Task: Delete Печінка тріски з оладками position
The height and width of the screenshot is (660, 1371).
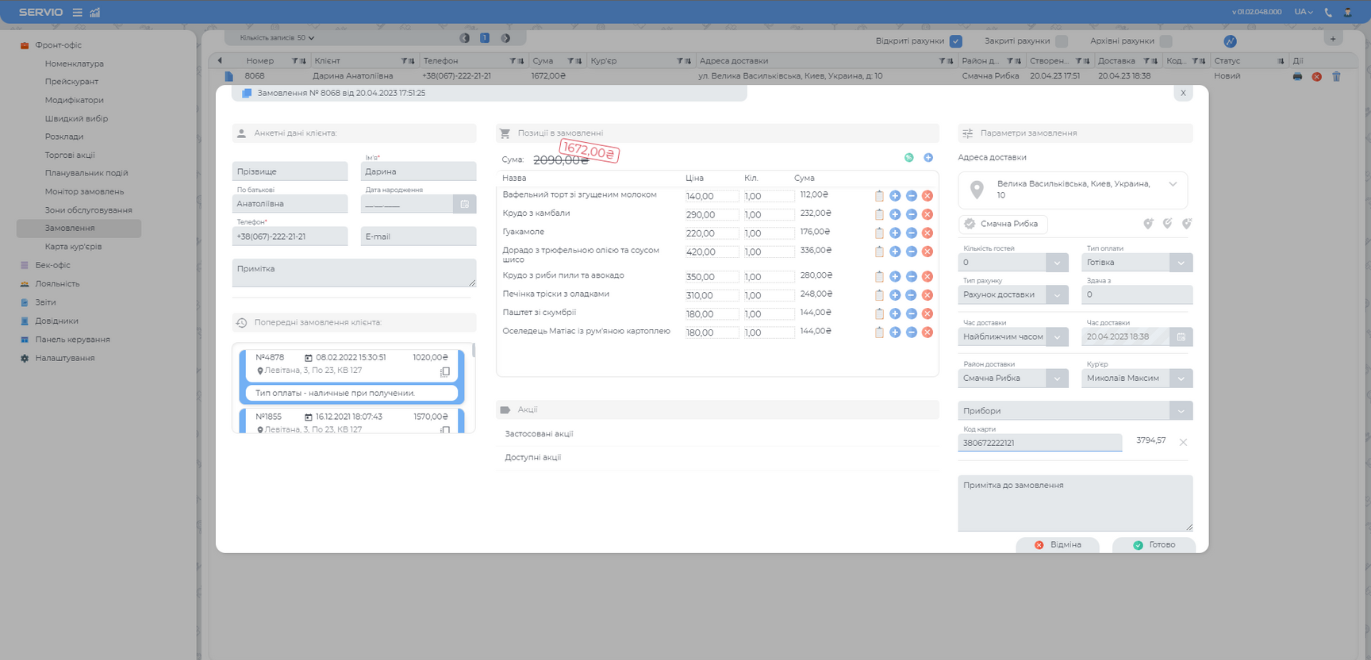Action: (927, 295)
